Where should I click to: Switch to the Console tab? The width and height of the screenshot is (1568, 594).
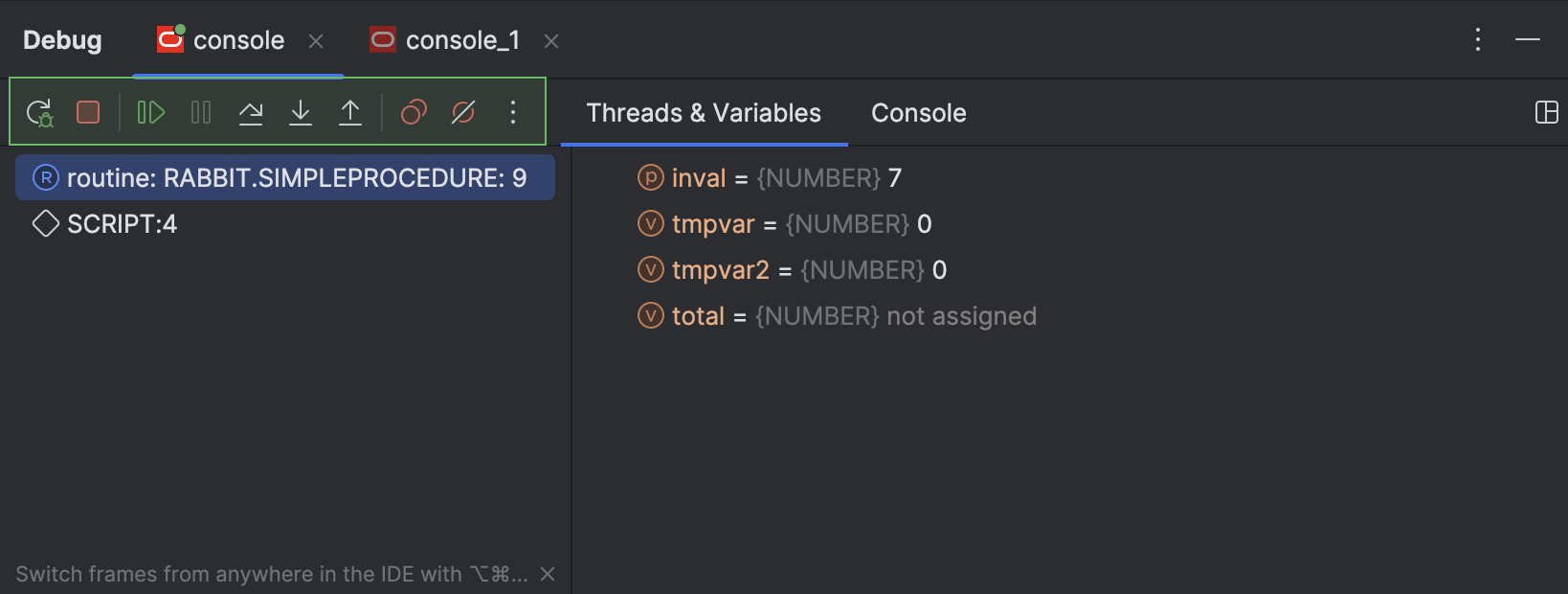(919, 113)
